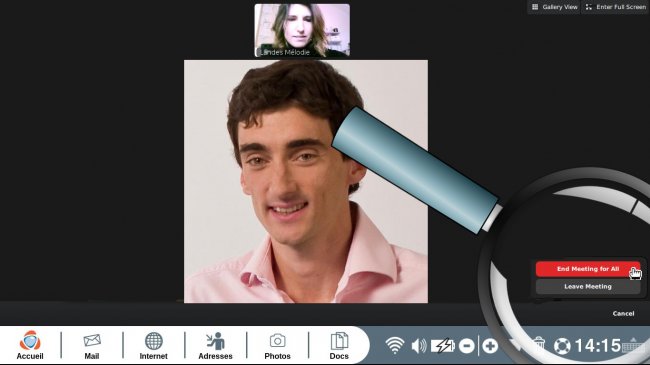650x365 pixels.
Task: Click the speaker volume icon
Action: [419, 346]
